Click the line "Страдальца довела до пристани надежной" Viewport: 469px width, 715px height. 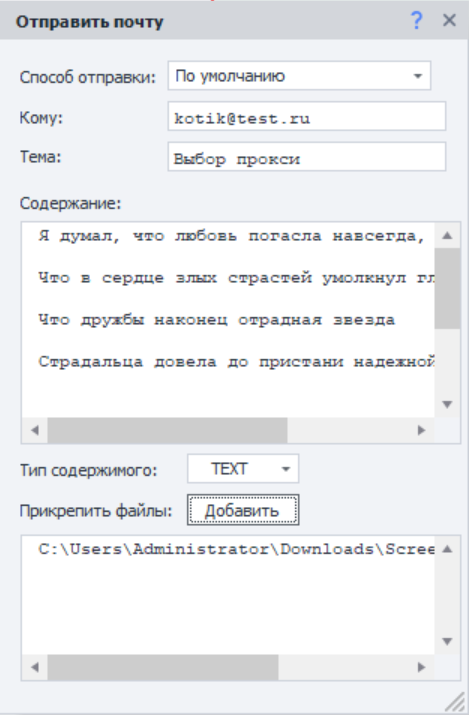(236, 362)
